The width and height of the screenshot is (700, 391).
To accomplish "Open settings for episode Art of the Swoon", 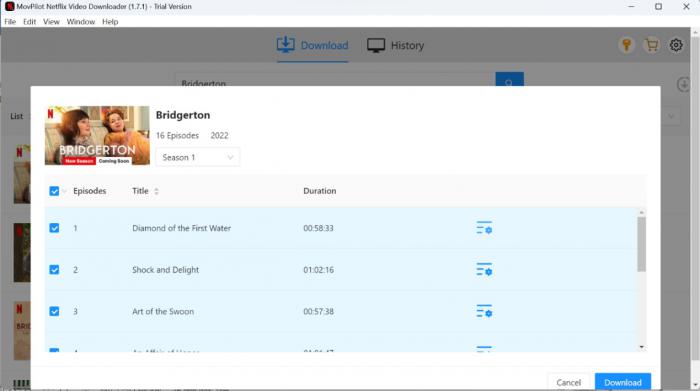I will coord(484,311).
